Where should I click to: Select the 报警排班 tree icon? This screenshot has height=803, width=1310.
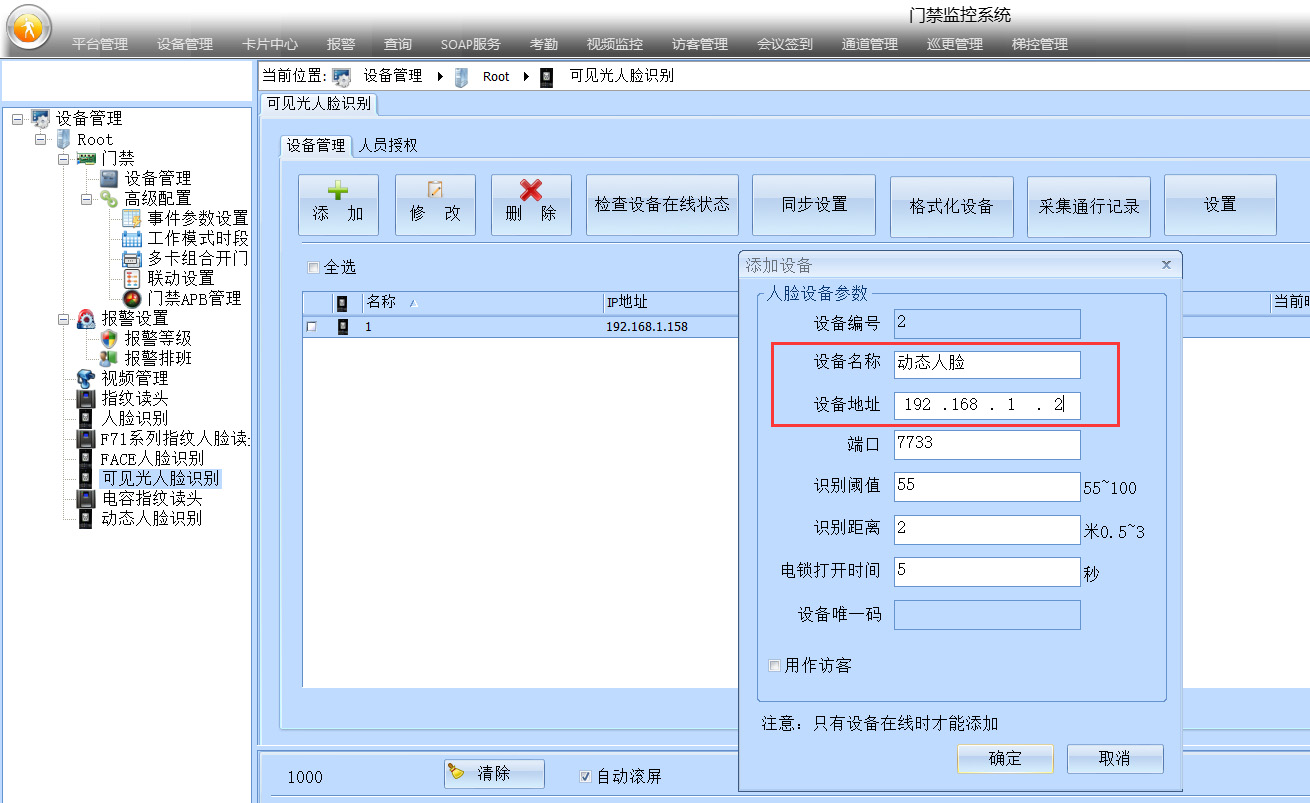(108, 358)
